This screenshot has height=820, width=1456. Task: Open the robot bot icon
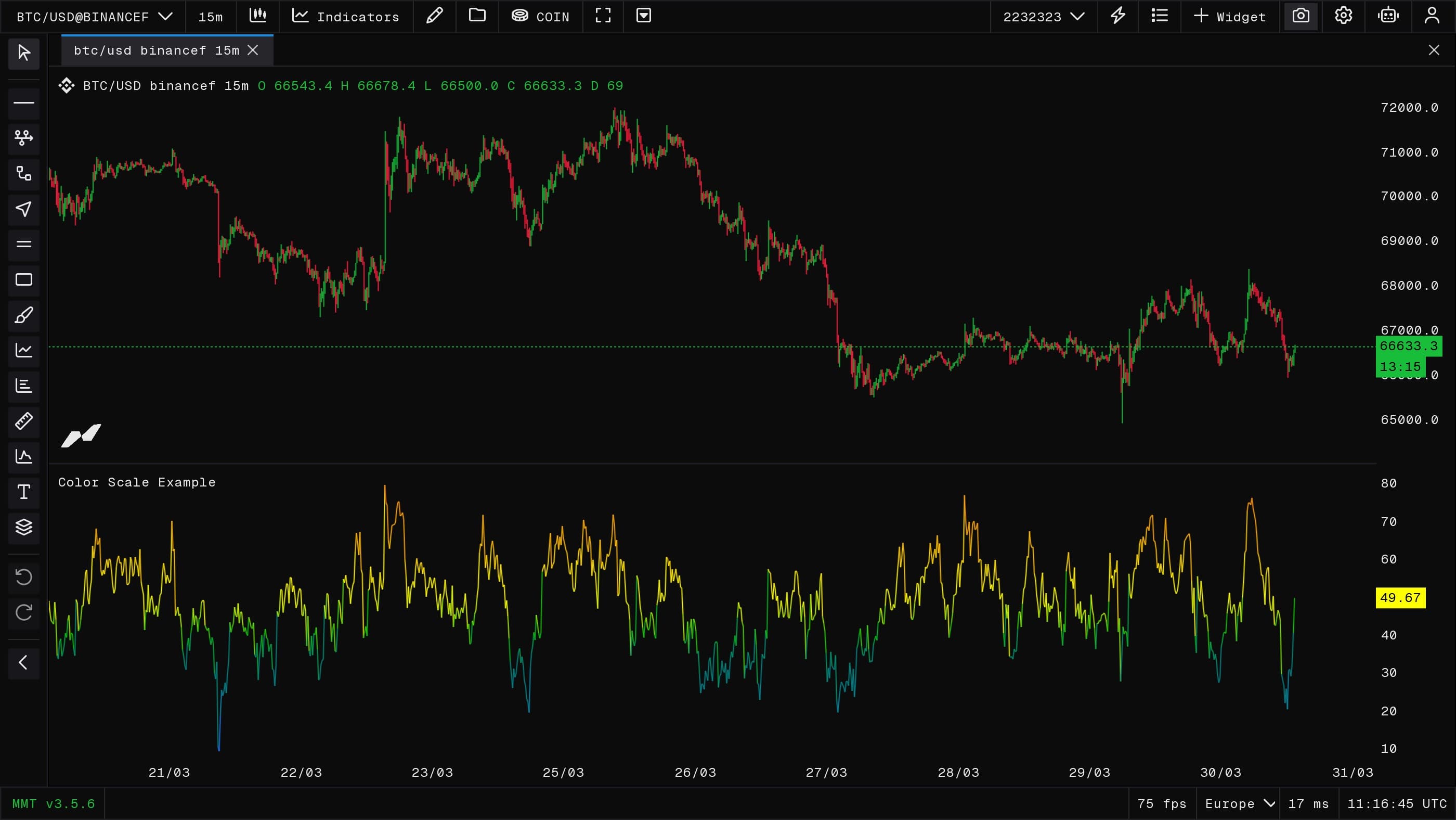click(1388, 16)
